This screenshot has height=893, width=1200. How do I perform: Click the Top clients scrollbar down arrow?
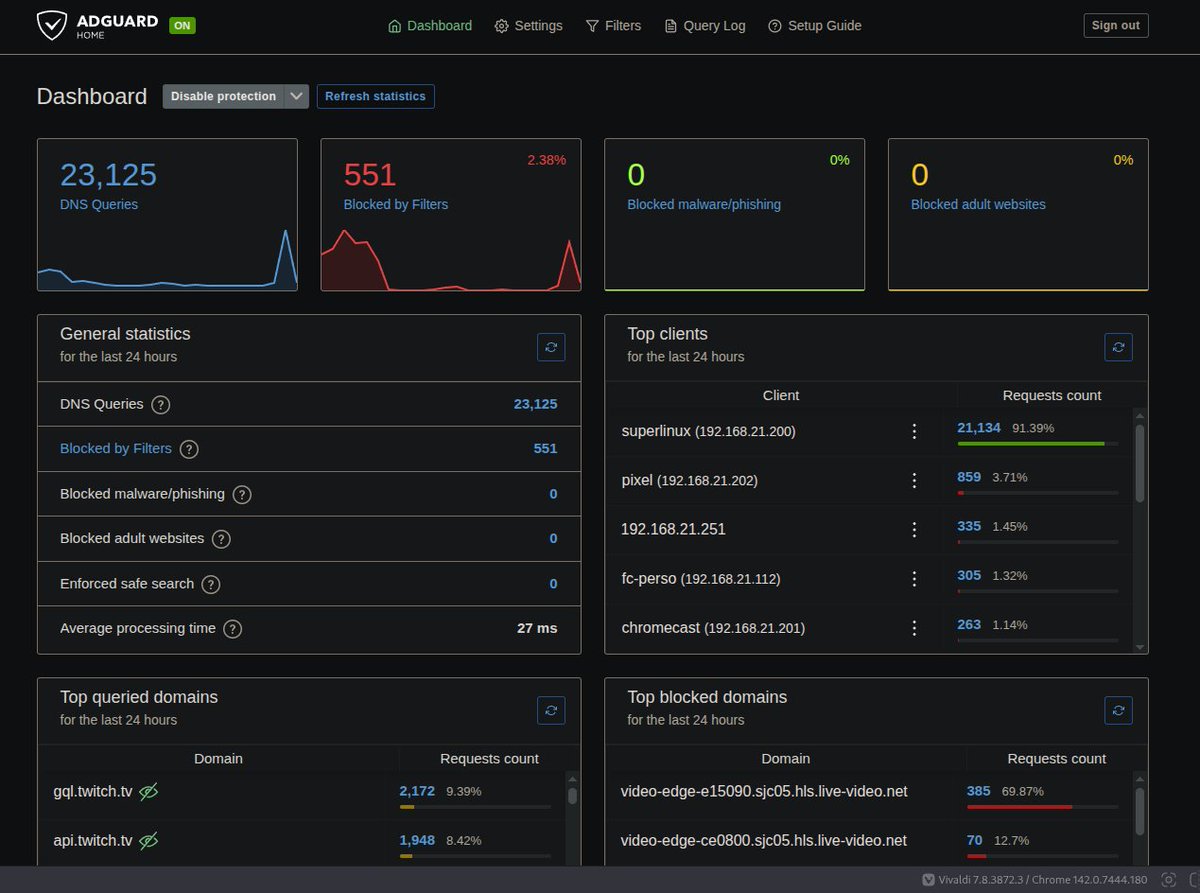[1139, 647]
